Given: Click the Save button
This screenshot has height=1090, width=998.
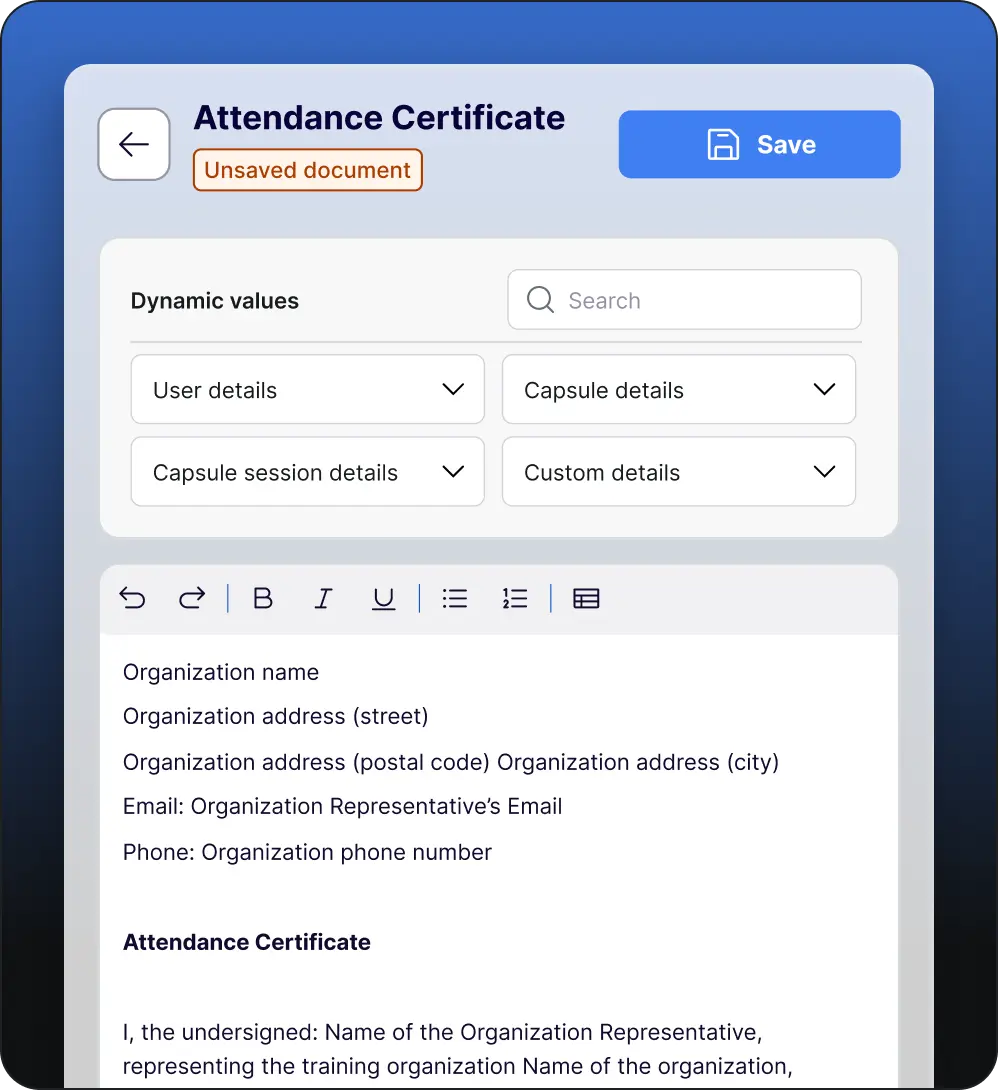Looking at the screenshot, I should [x=759, y=144].
